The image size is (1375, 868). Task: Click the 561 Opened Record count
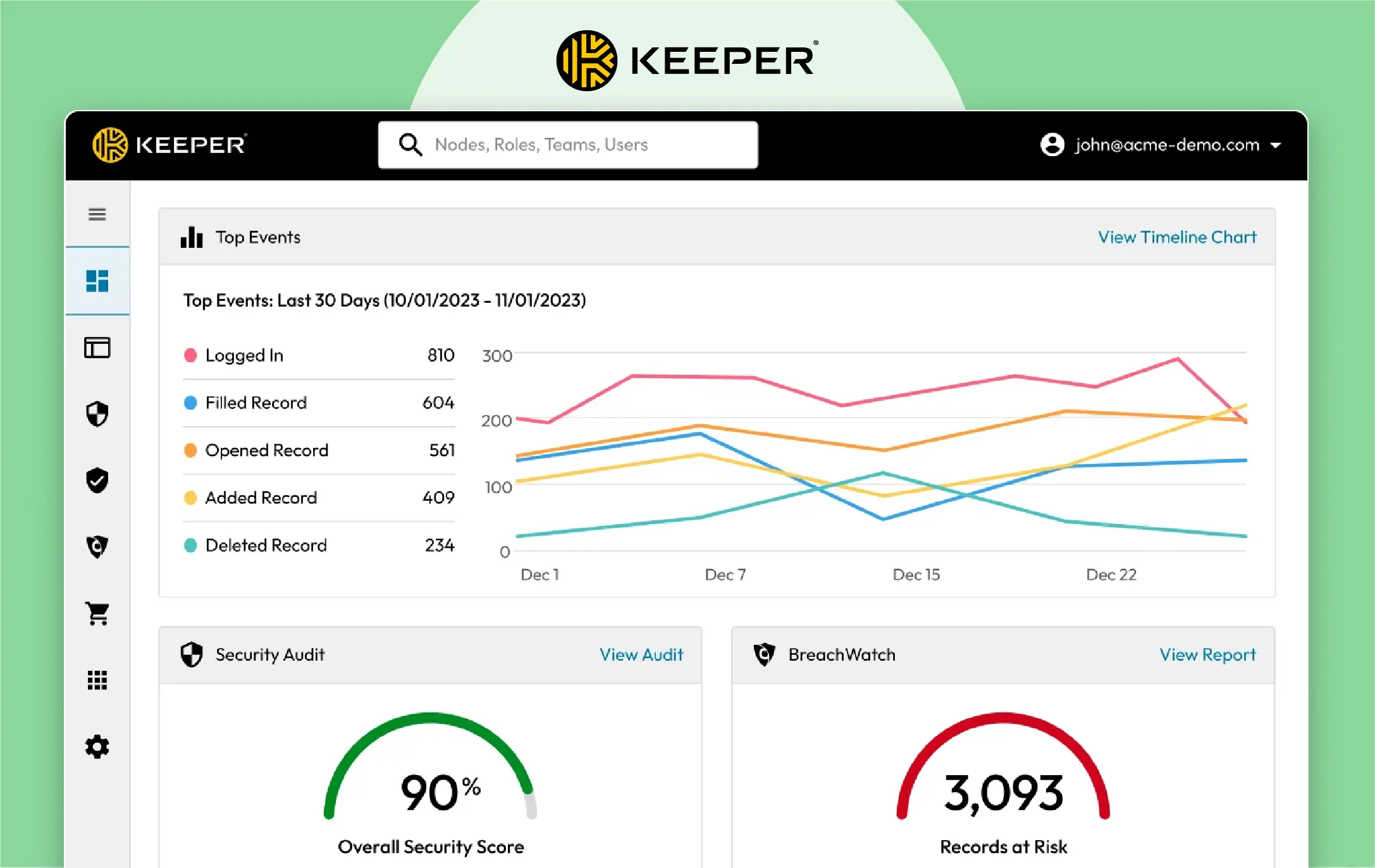(x=442, y=450)
